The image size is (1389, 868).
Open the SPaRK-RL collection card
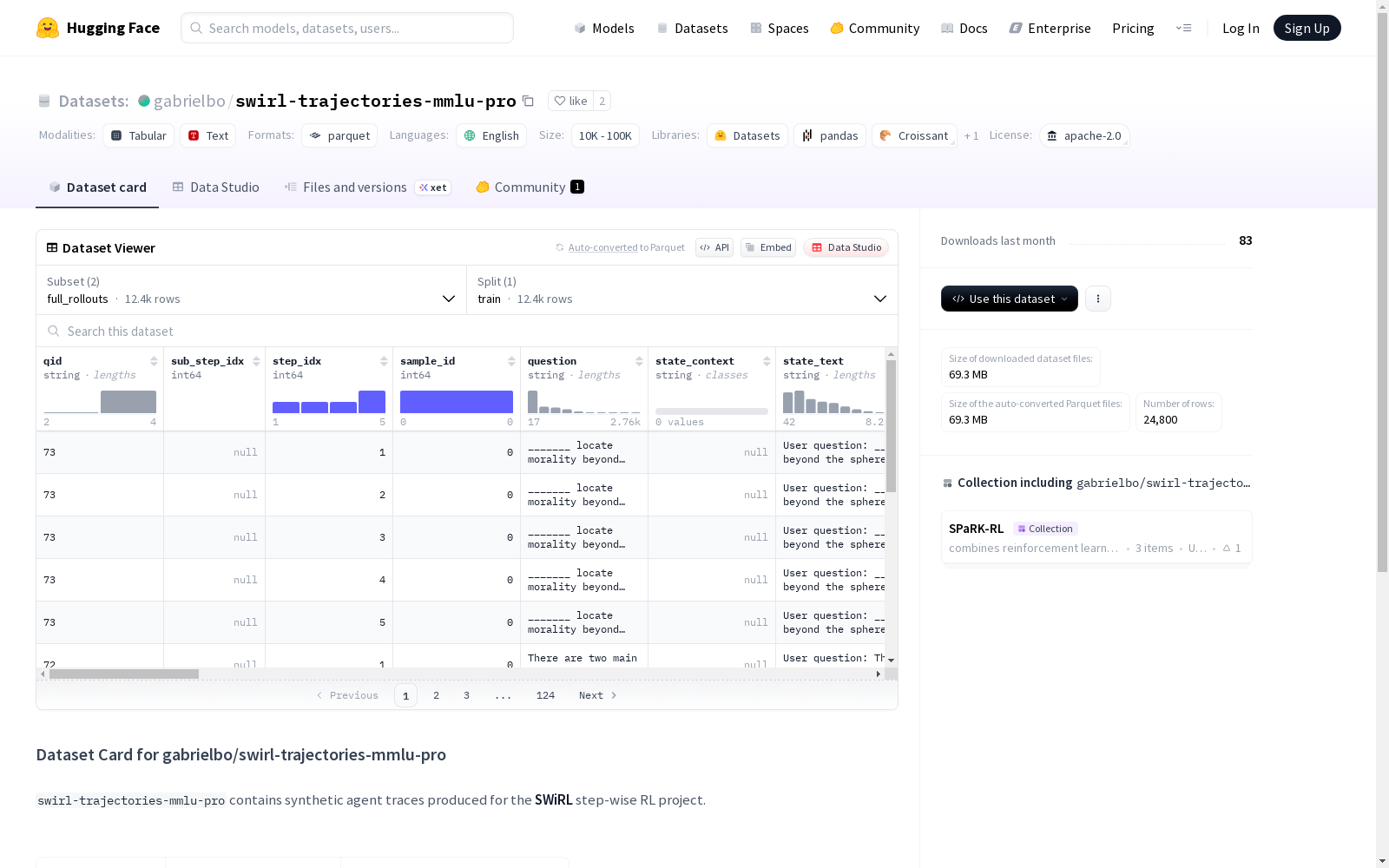(1096, 537)
